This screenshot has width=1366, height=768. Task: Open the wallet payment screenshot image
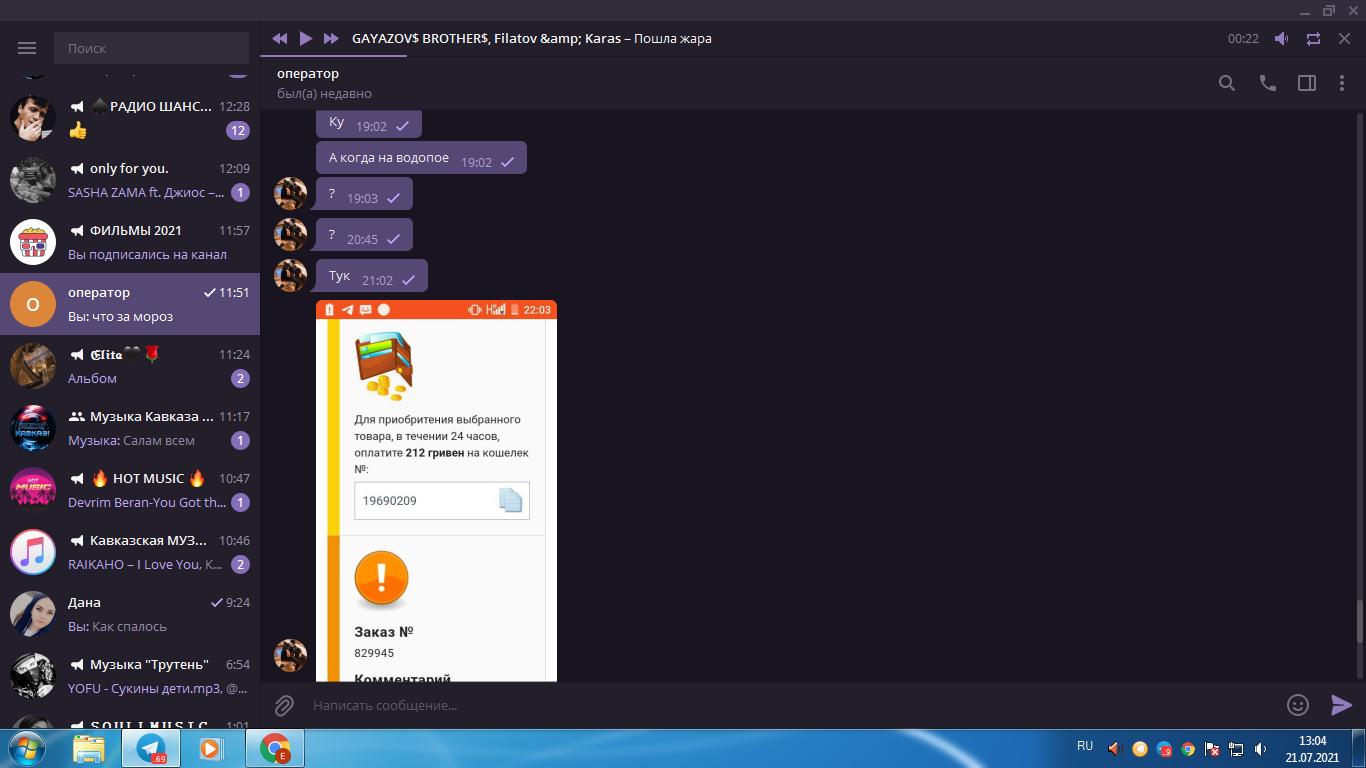pyautogui.click(x=436, y=491)
